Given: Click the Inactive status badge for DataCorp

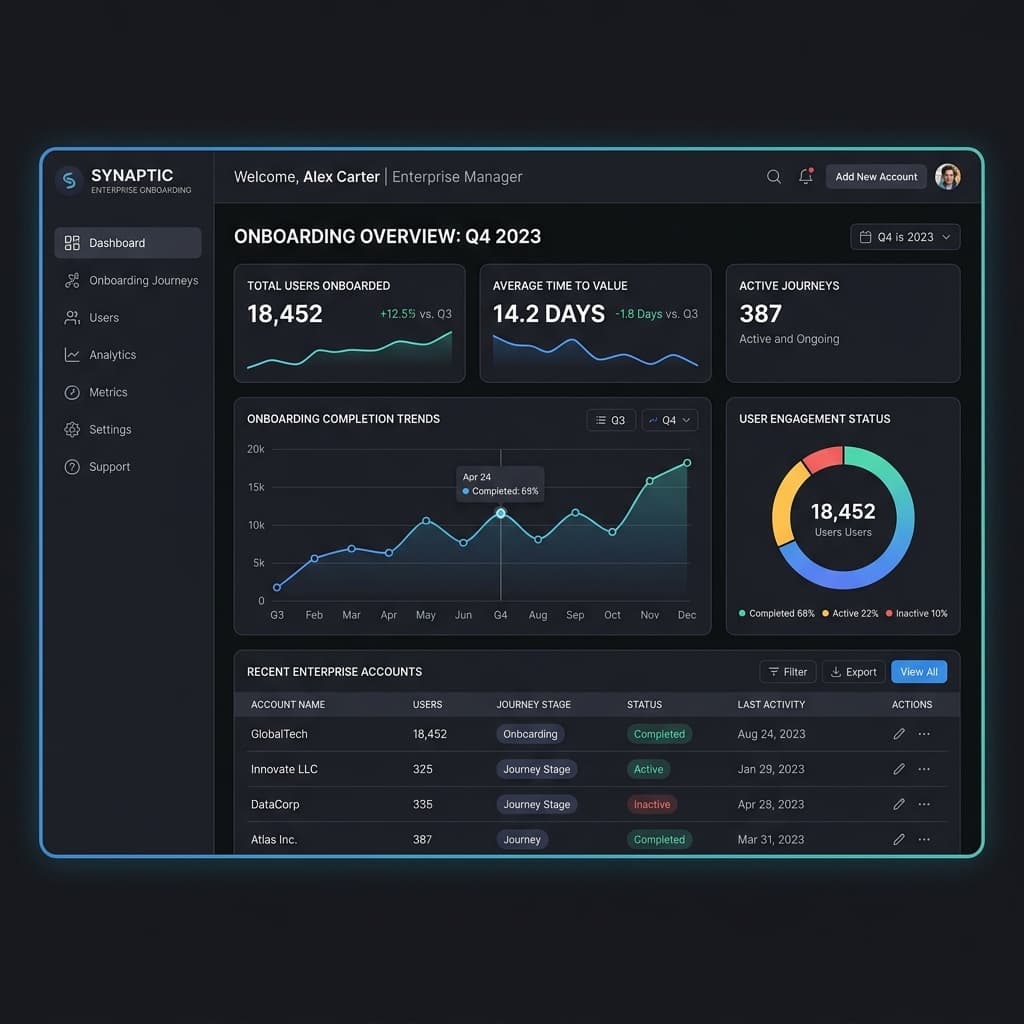Looking at the screenshot, I should [x=652, y=804].
